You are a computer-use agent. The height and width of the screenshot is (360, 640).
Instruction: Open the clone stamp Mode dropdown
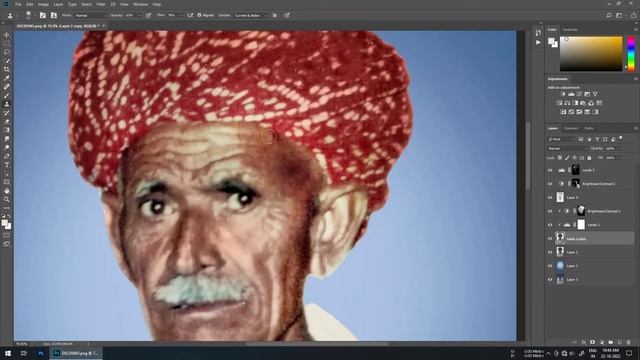pyautogui.click(x=91, y=15)
